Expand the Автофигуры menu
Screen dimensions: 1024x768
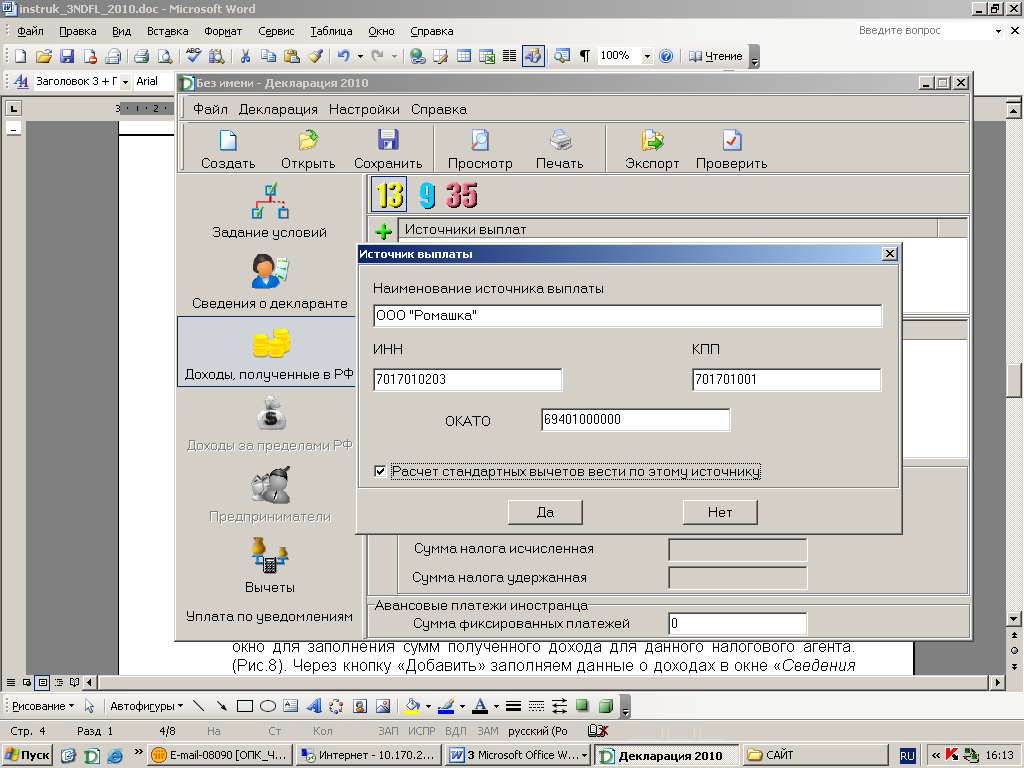pos(146,706)
